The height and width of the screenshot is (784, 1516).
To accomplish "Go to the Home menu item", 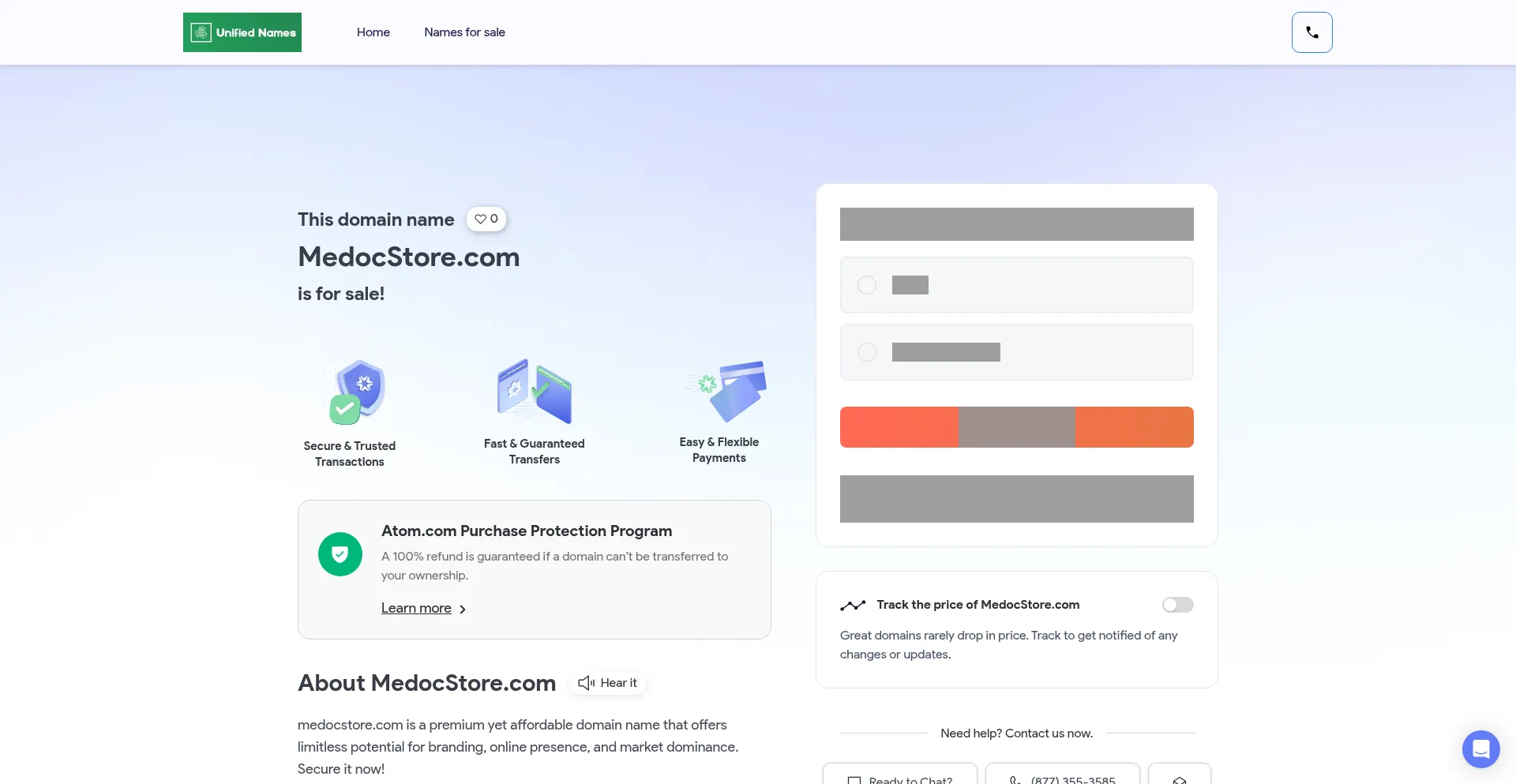I will [x=373, y=32].
